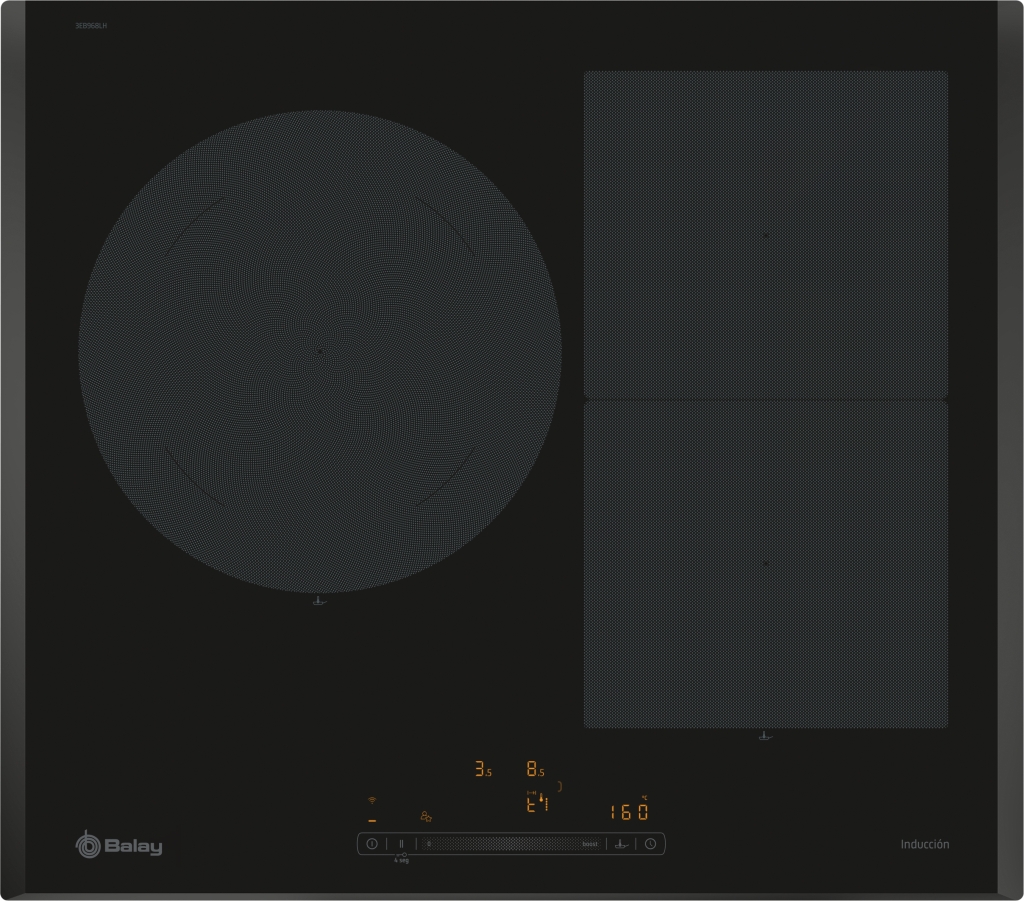This screenshot has height=901, width=1024.
Task: Tap the frying sensor pan icon in control bar
Action: point(620,844)
